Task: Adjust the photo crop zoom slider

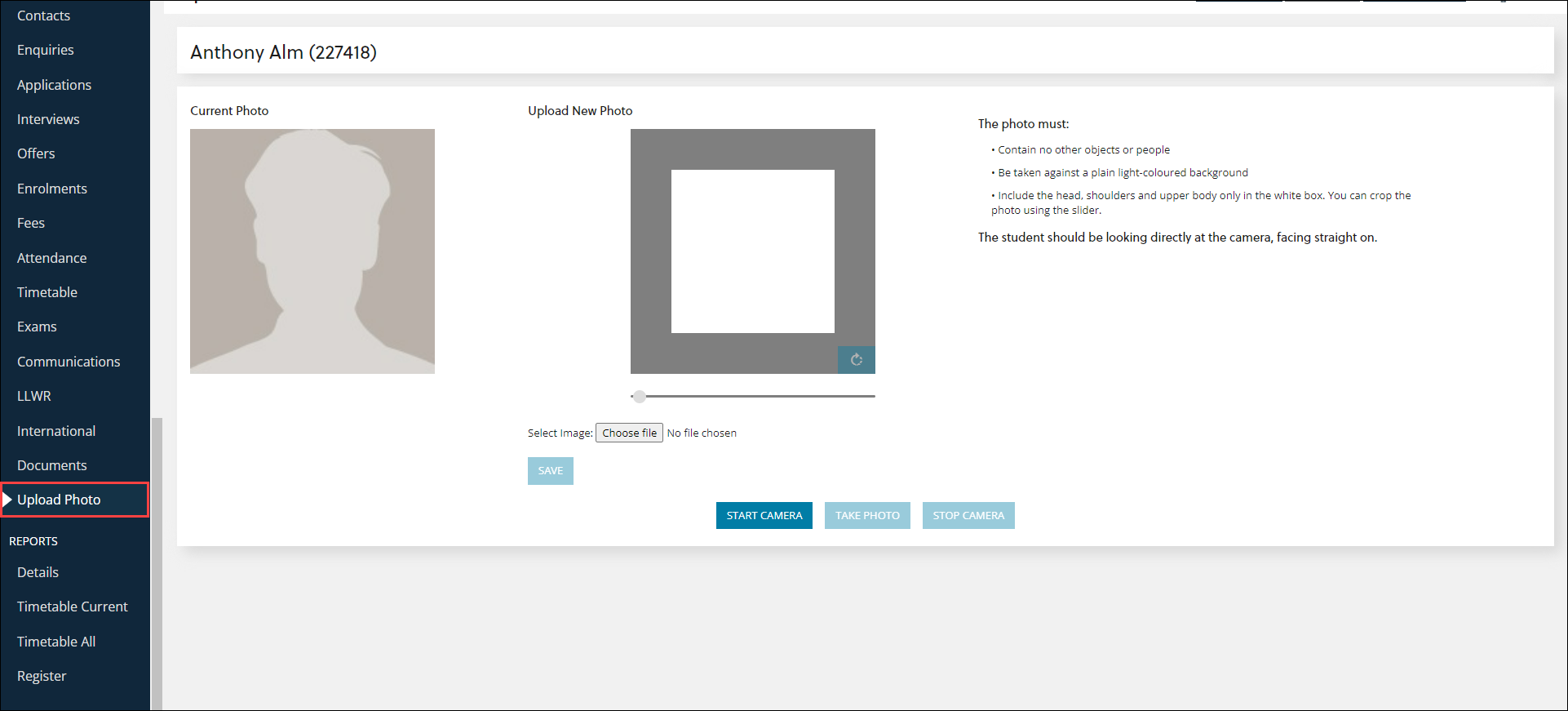Action: 640,397
